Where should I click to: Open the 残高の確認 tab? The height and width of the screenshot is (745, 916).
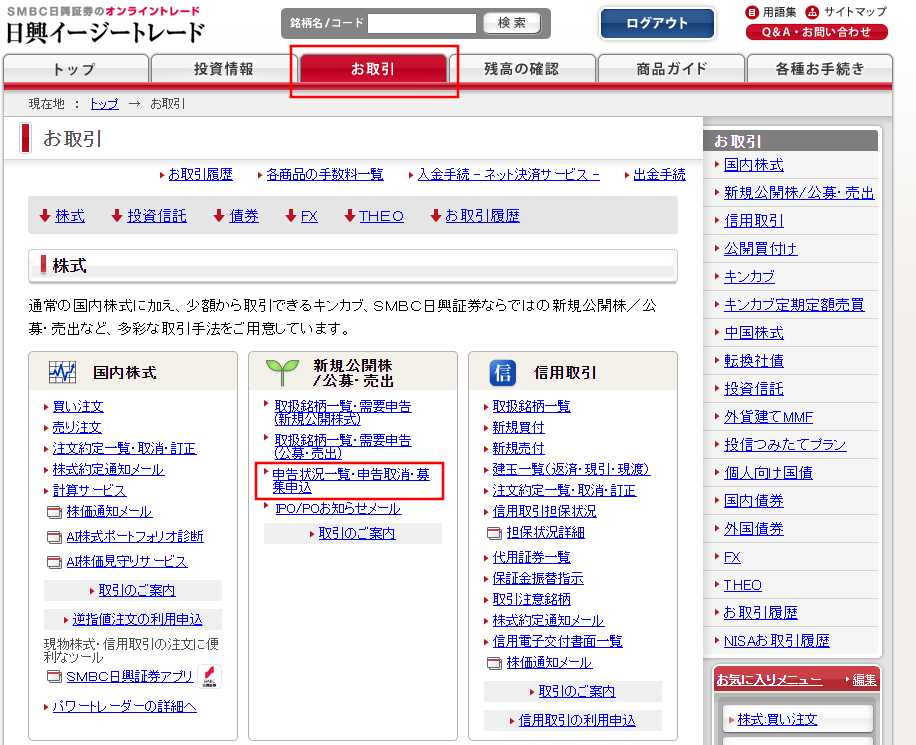[521, 69]
